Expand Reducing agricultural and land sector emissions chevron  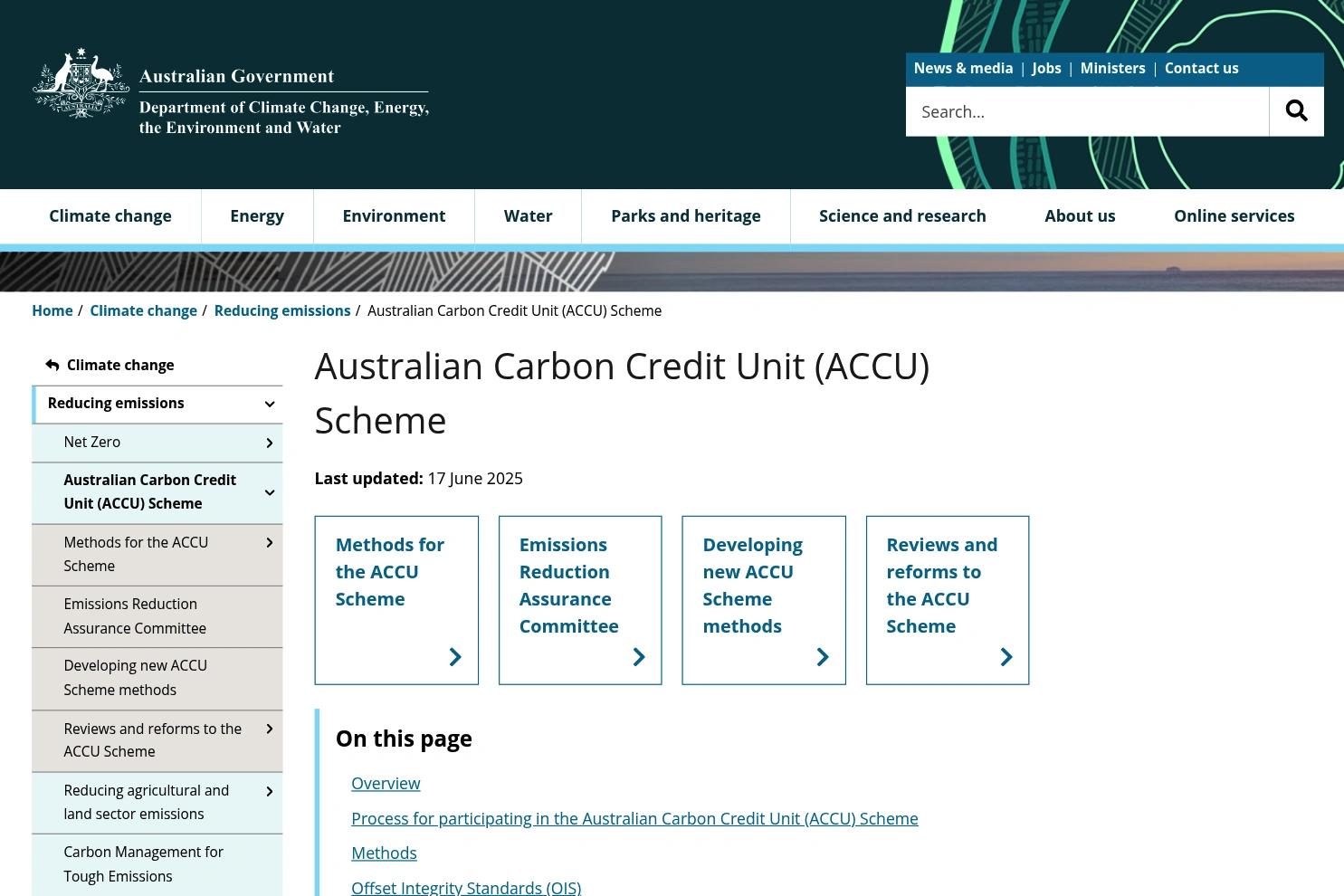269,792
